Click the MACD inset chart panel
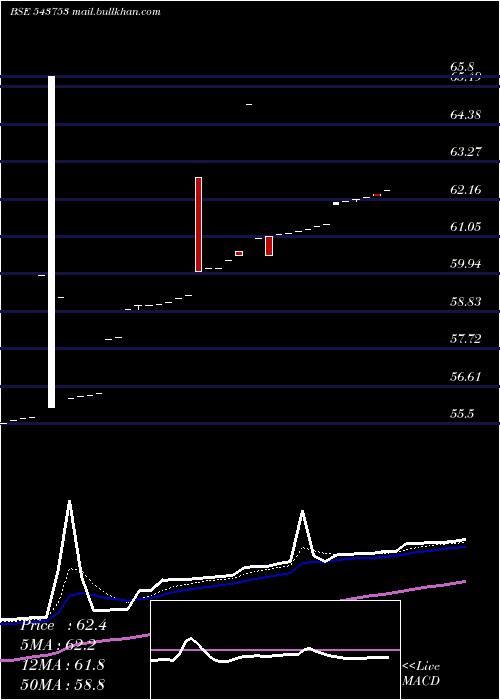The width and height of the screenshot is (500, 700). click(x=275, y=650)
